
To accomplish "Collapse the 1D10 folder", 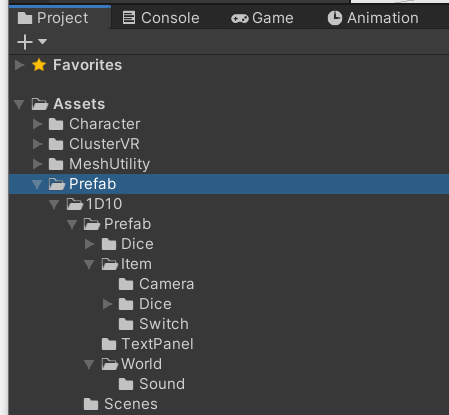I will coord(54,204).
